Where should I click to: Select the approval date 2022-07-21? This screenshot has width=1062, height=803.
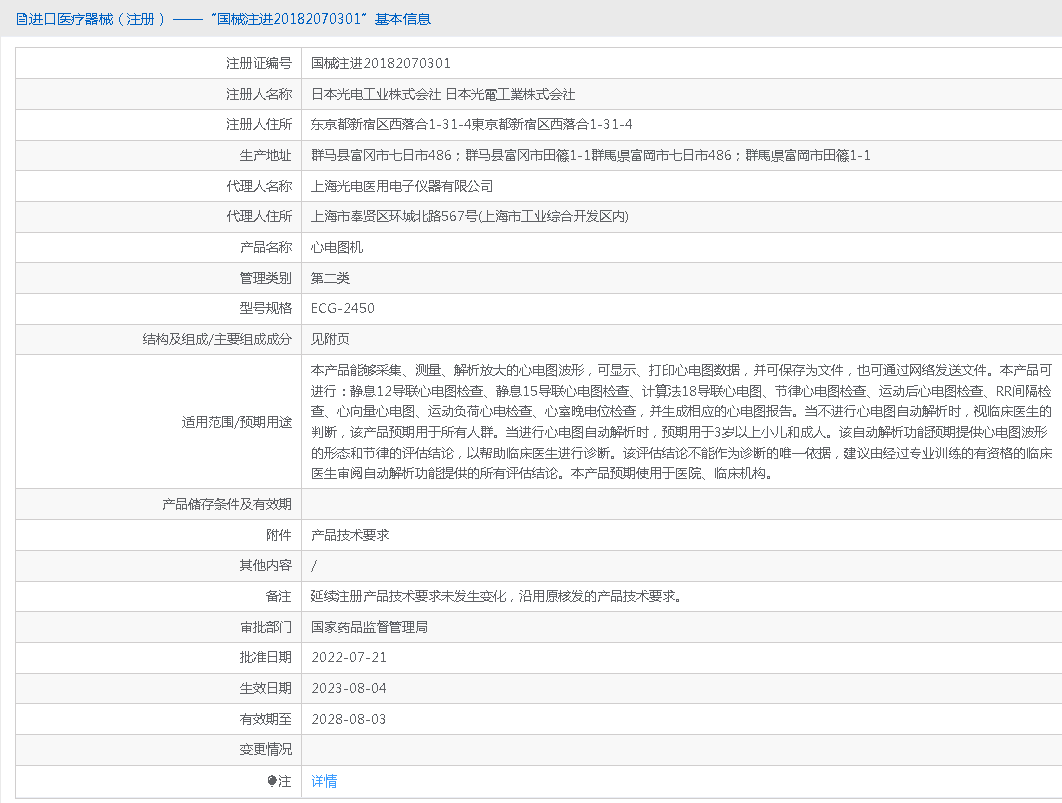click(348, 657)
